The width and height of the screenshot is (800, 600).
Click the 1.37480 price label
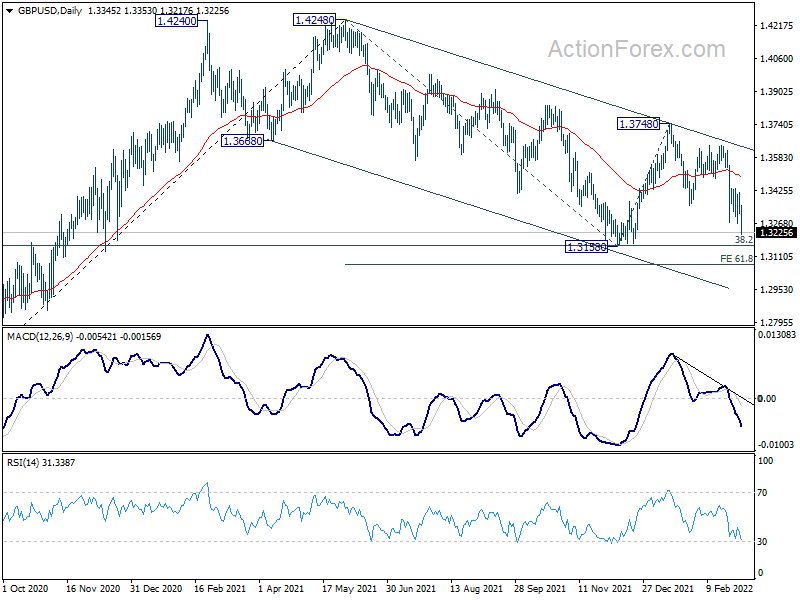click(x=638, y=123)
